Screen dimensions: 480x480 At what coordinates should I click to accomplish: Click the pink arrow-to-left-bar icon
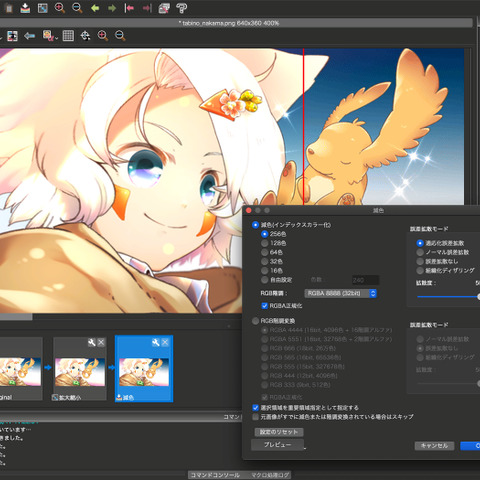click(x=129, y=8)
